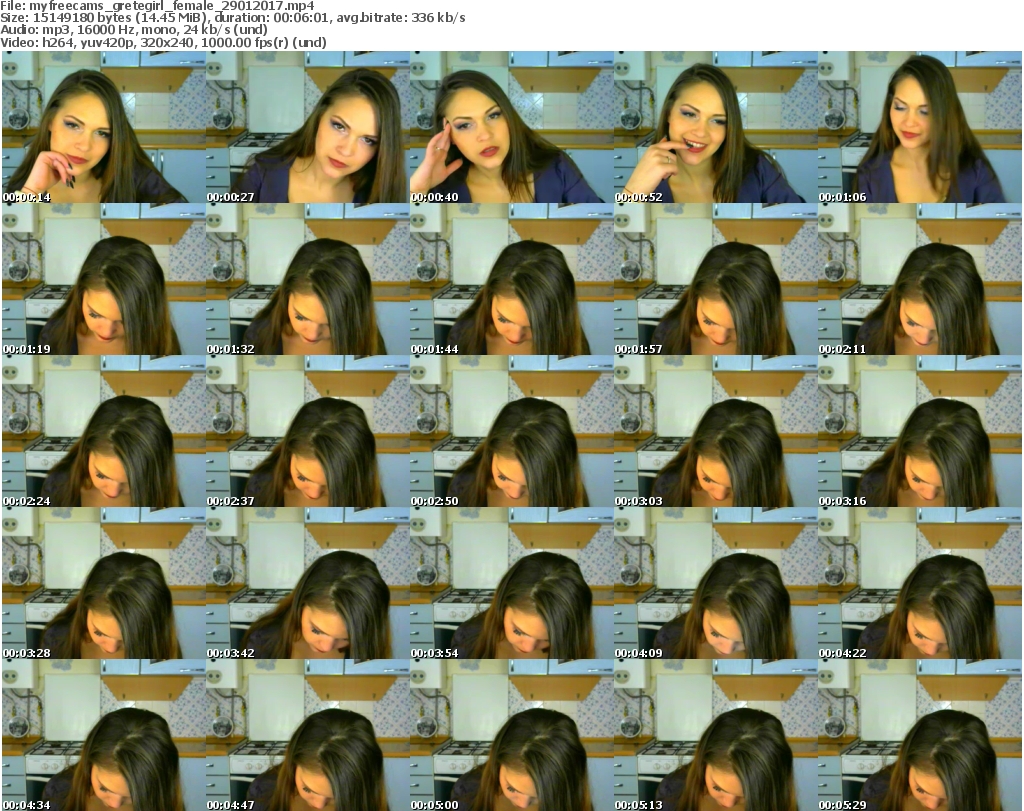Pick the 00:02:50 frame
Viewport: 1024px width, 811px height.
512,431
